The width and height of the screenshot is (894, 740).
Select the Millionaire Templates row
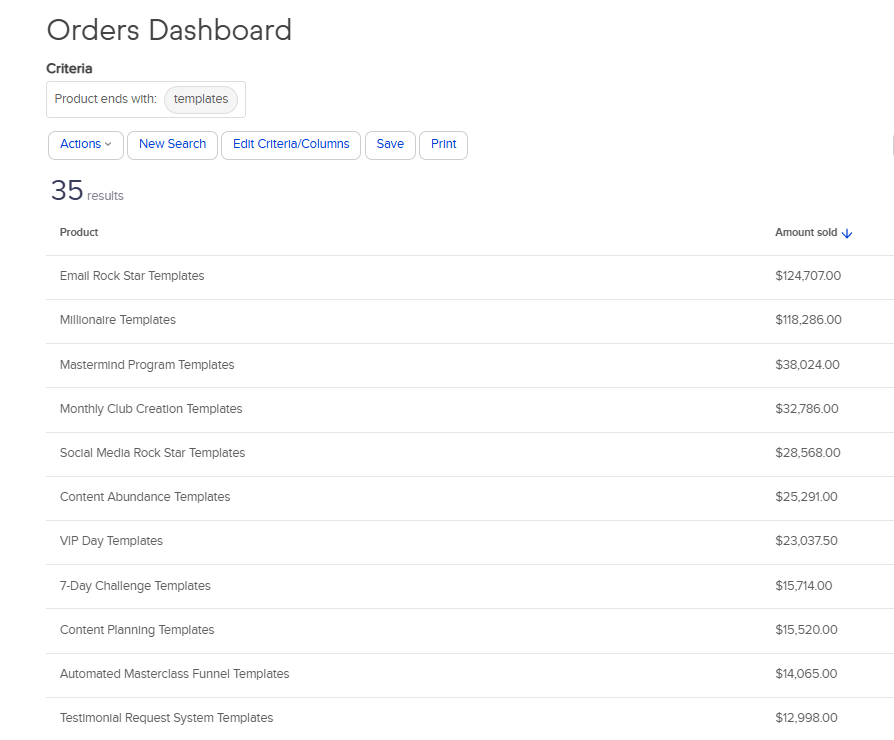click(x=118, y=320)
